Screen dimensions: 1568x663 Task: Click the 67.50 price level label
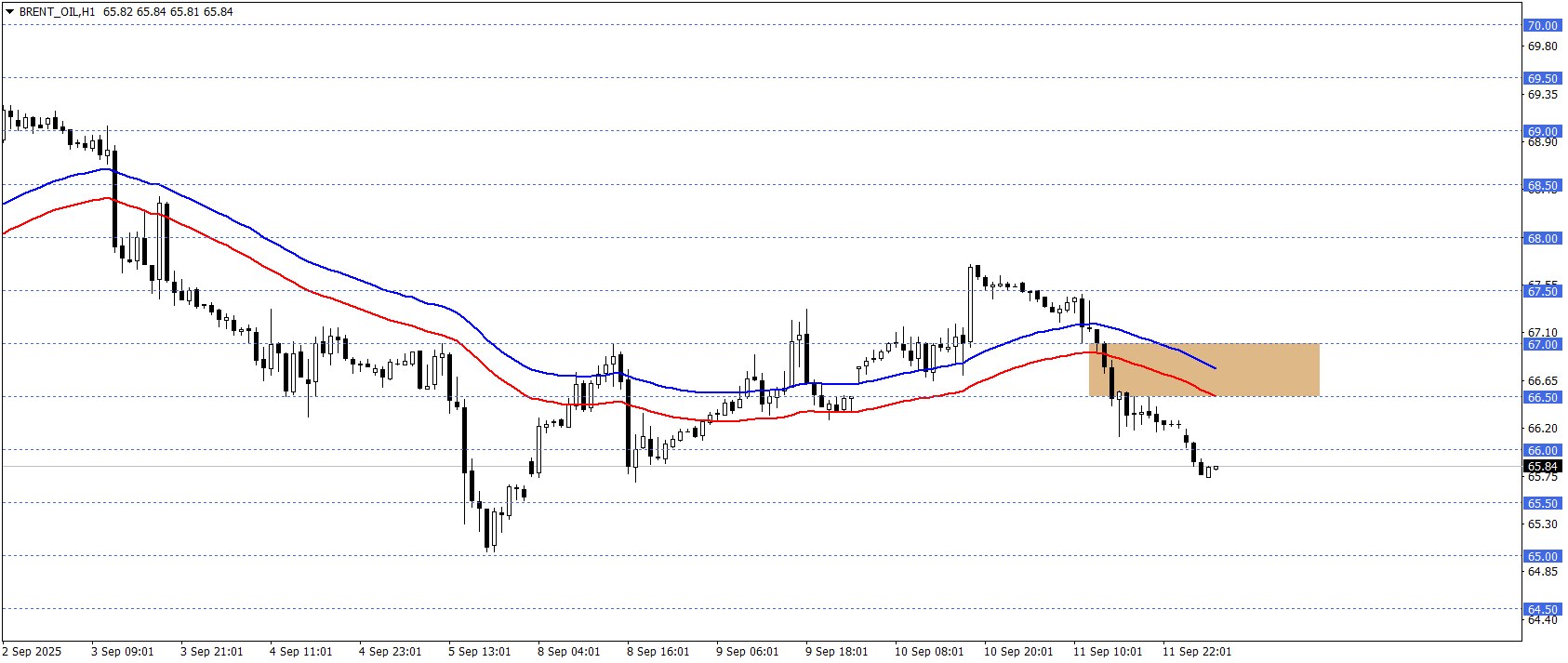1542,291
